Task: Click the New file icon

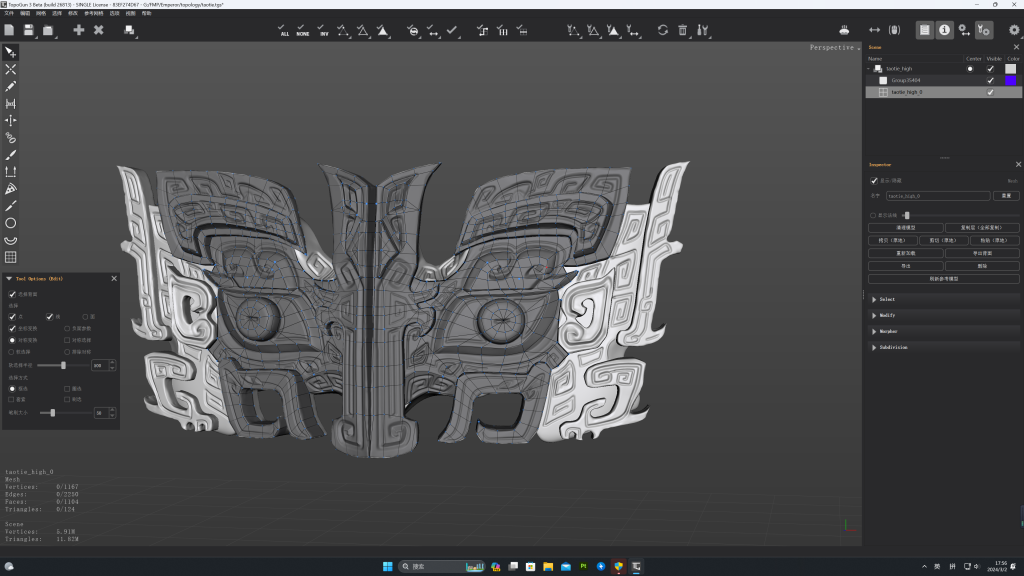Action: click(x=9, y=30)
